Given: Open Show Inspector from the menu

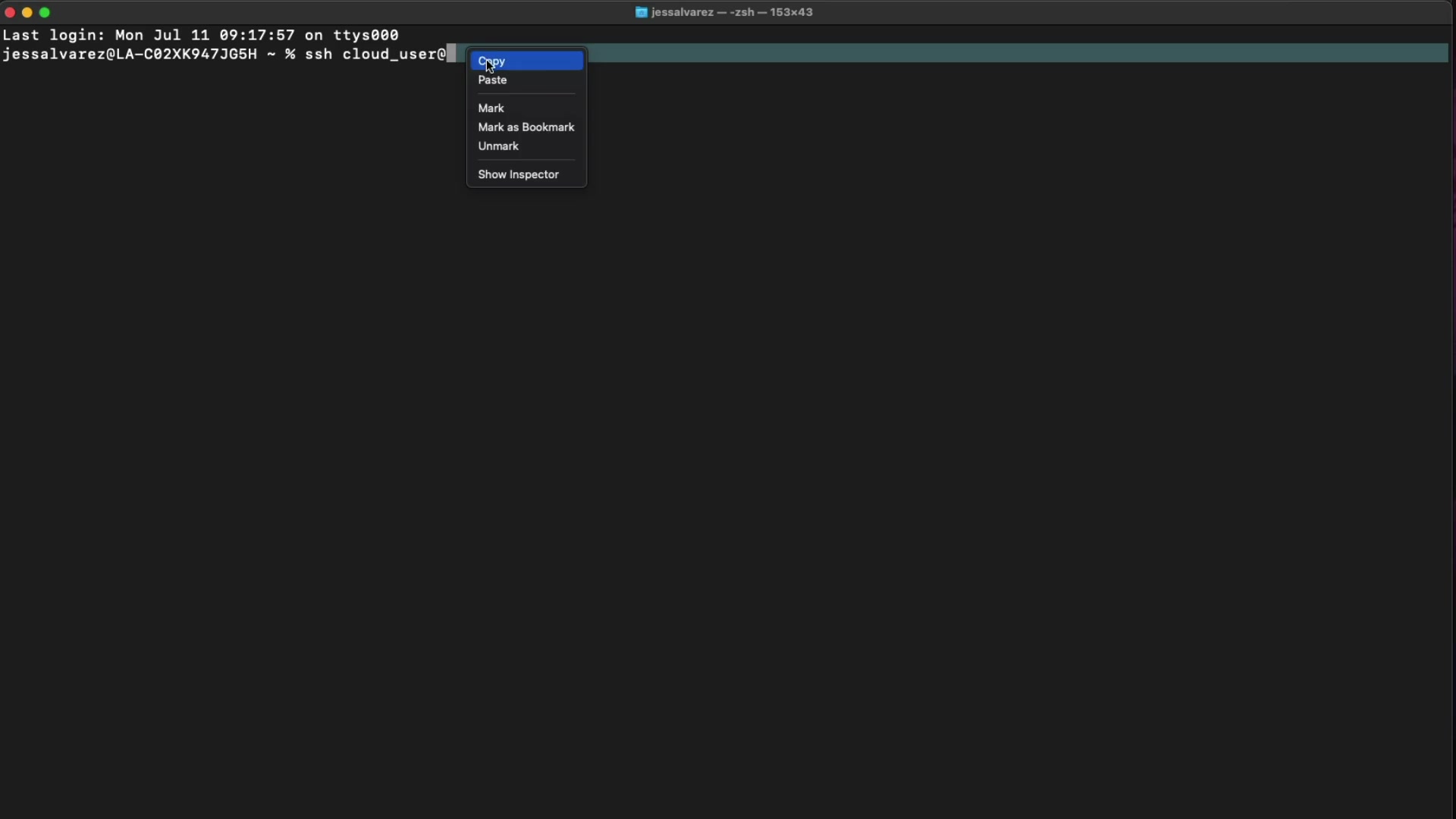Looking at the screenshot, I should point(519,174).
